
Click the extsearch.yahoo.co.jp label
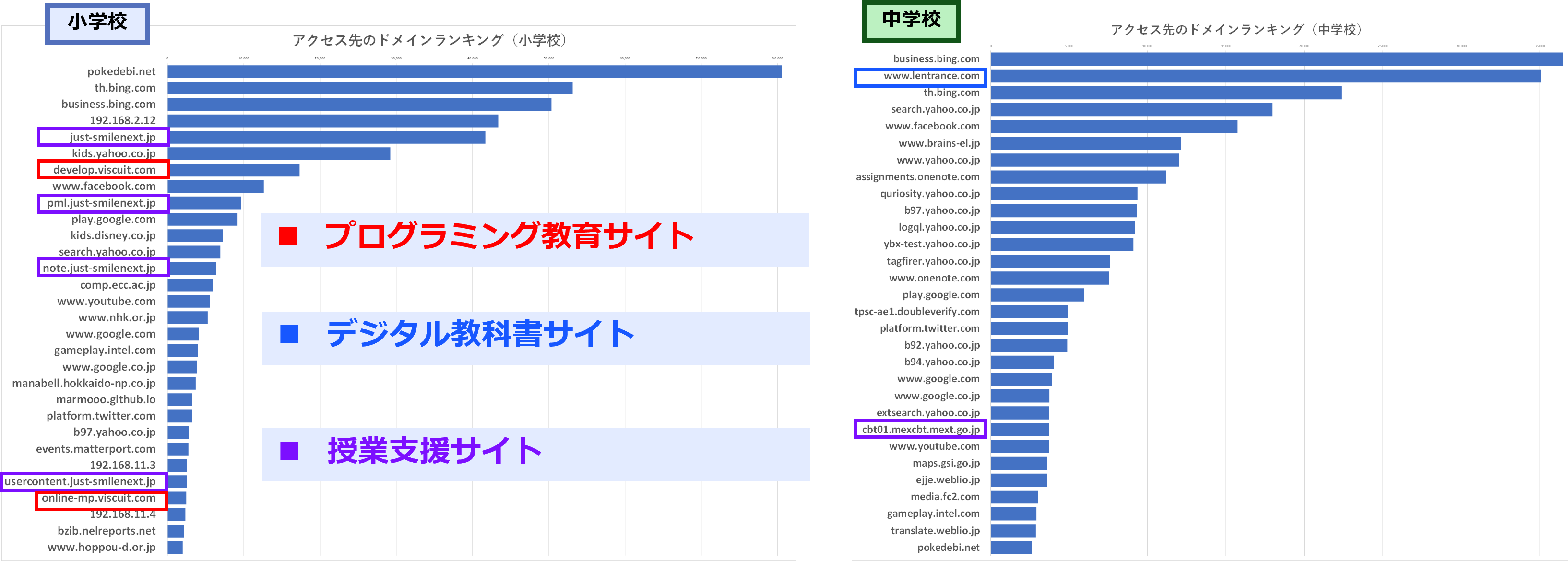pyautogui.click(x=928, y=412)
